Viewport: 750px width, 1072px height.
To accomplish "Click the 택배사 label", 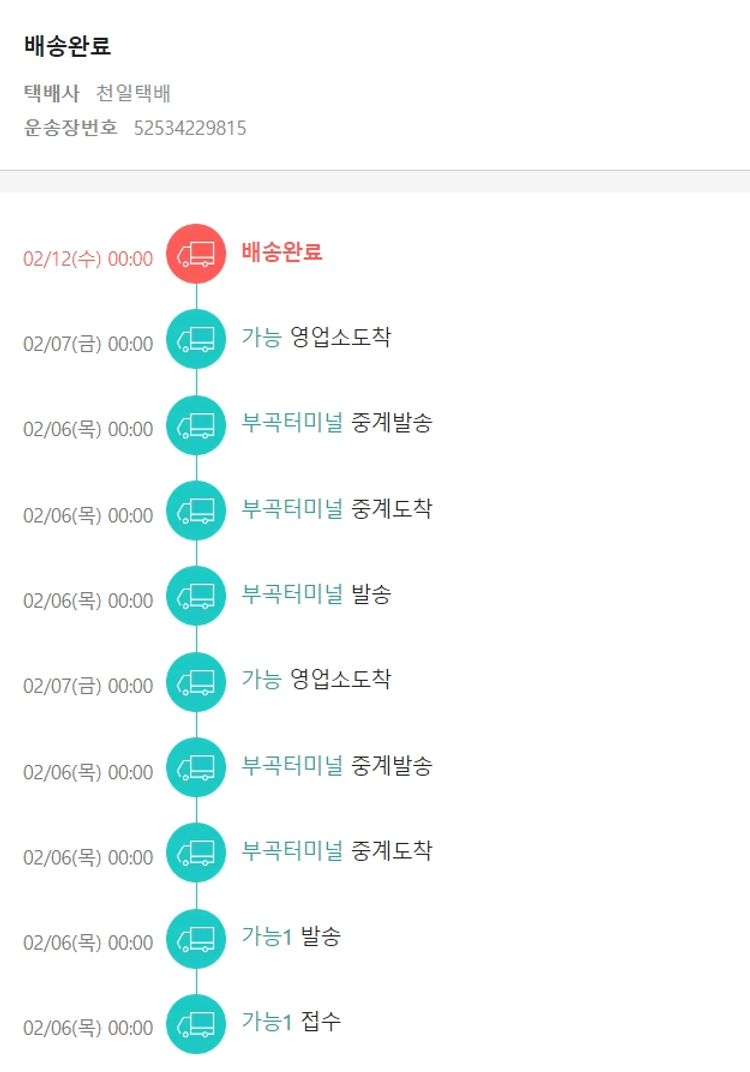I will coord(52,94).
